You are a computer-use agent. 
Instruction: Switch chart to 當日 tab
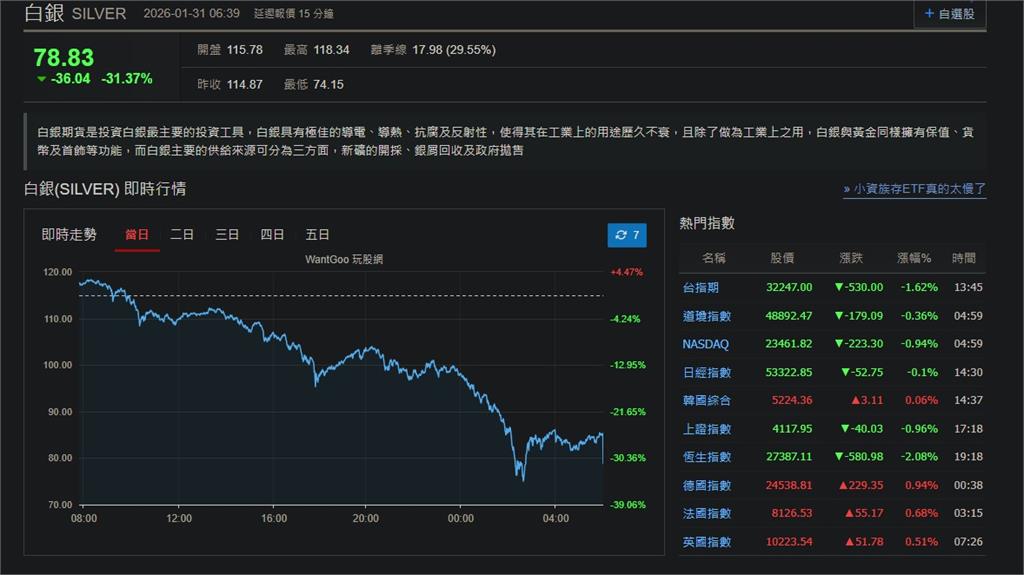point(137,235)
